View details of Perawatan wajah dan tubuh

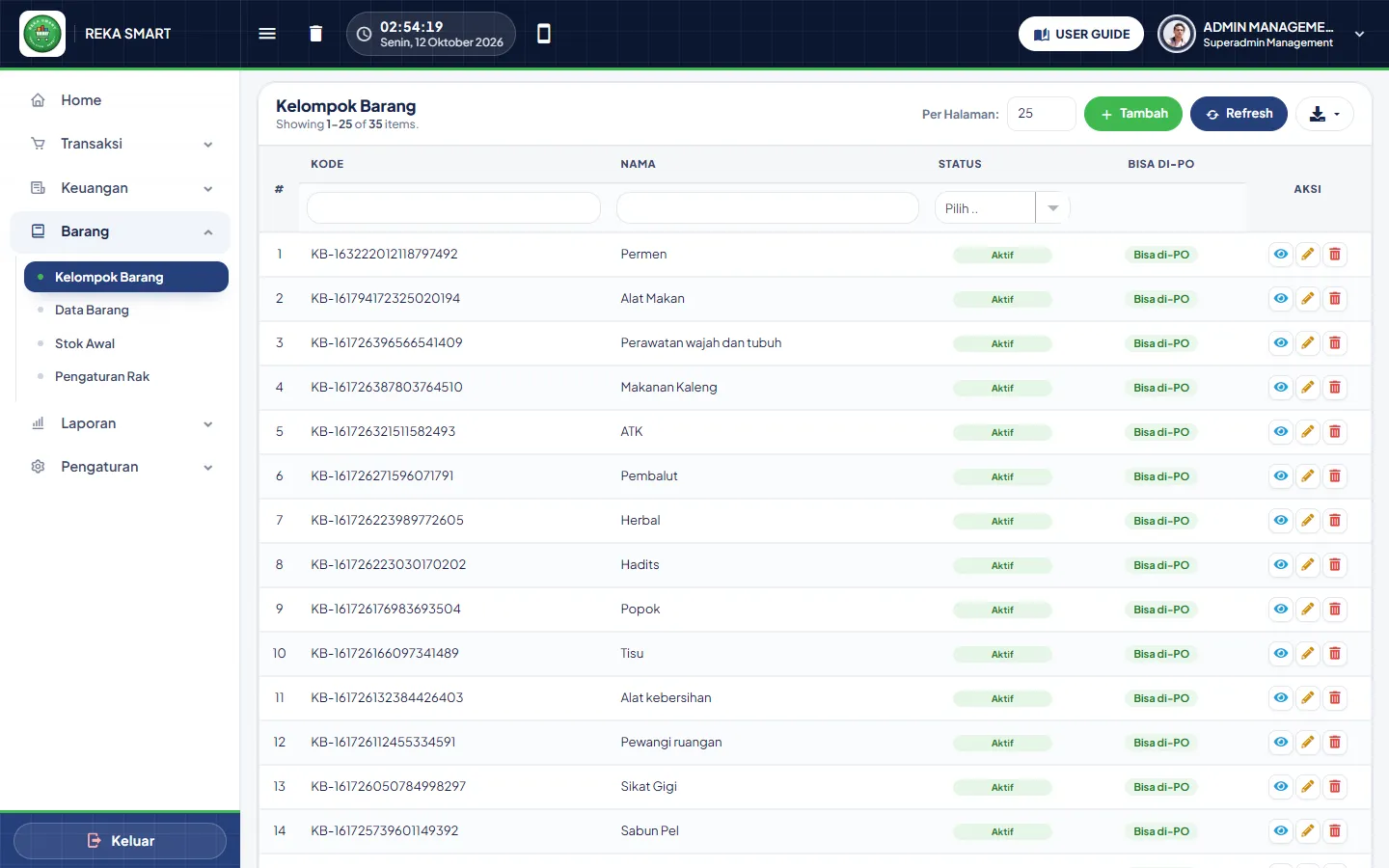[1281, 343]
